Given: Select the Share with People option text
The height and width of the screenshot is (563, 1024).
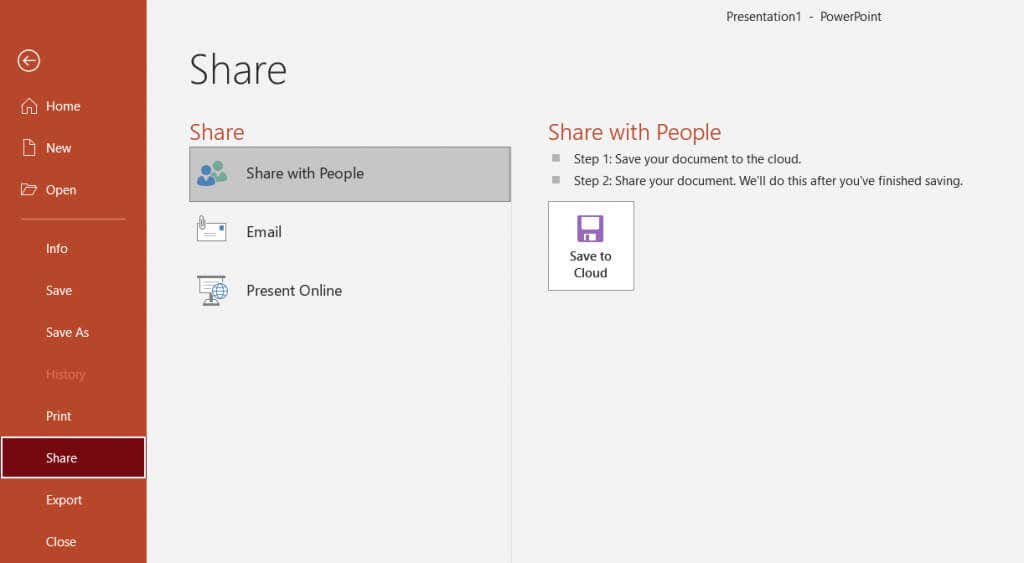Looking at the screenshot, I should [305, 174].
